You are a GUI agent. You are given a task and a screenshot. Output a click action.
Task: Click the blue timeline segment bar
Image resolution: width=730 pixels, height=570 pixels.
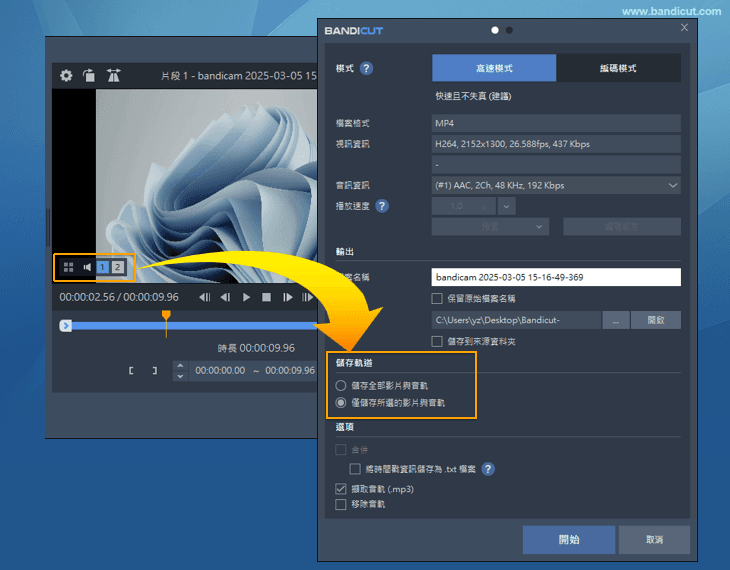click(x=194, y=326)
